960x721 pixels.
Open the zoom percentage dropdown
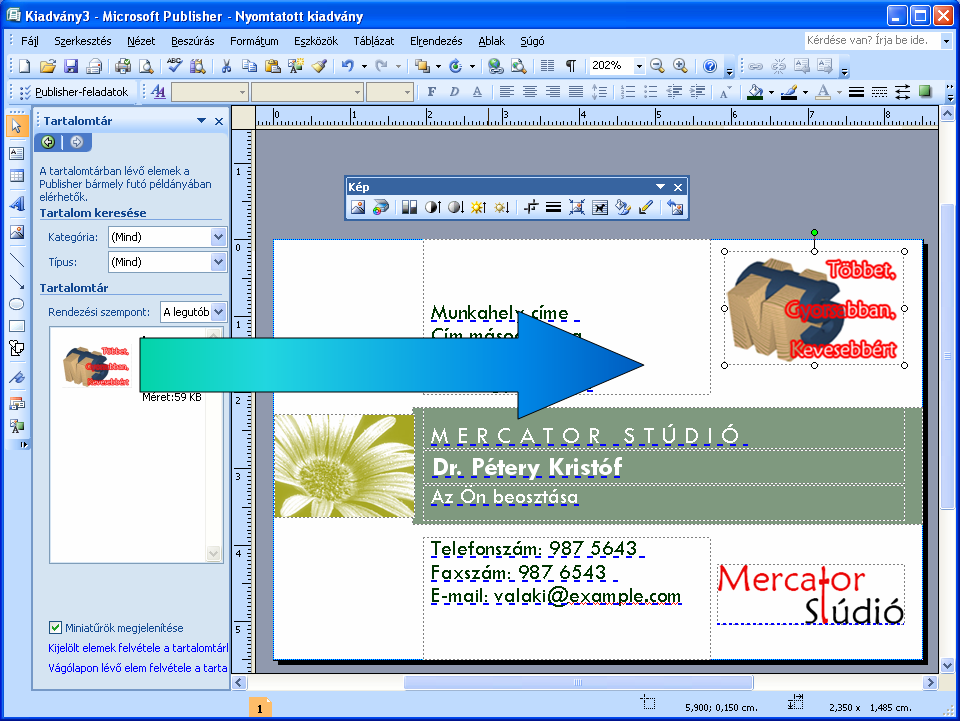pos(639,66)
